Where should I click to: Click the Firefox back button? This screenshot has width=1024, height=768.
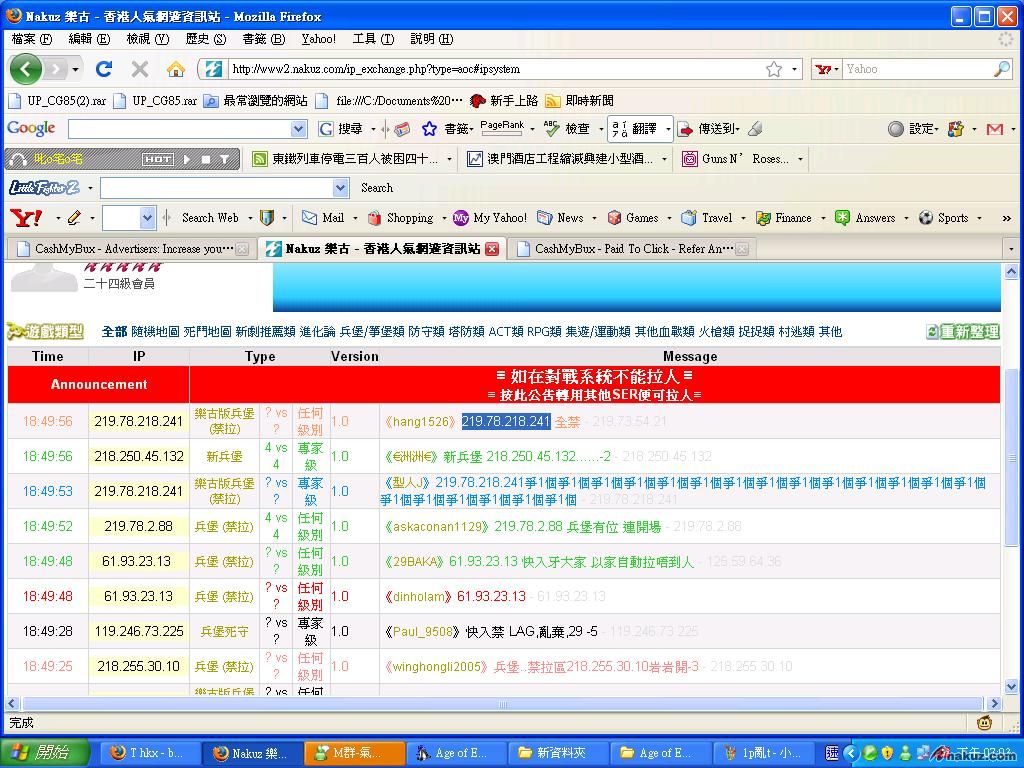coord(26,69)
